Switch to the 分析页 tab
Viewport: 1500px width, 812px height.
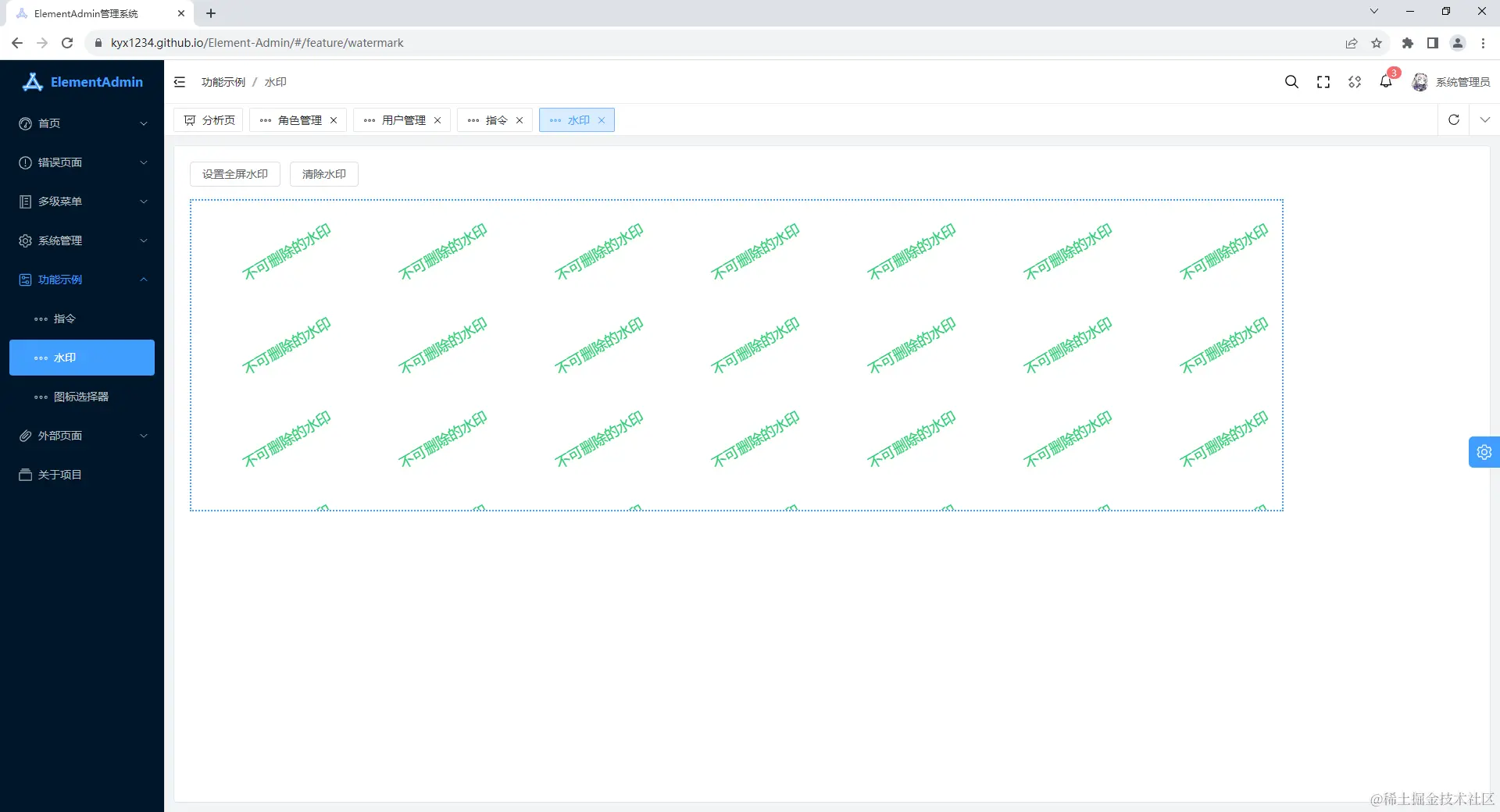209,120
